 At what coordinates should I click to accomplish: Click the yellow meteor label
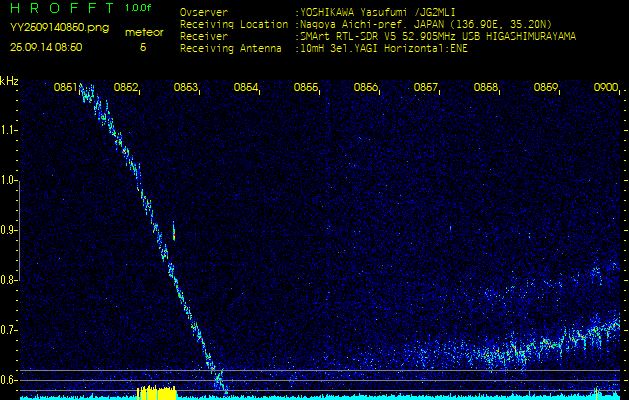coord(142,33)
